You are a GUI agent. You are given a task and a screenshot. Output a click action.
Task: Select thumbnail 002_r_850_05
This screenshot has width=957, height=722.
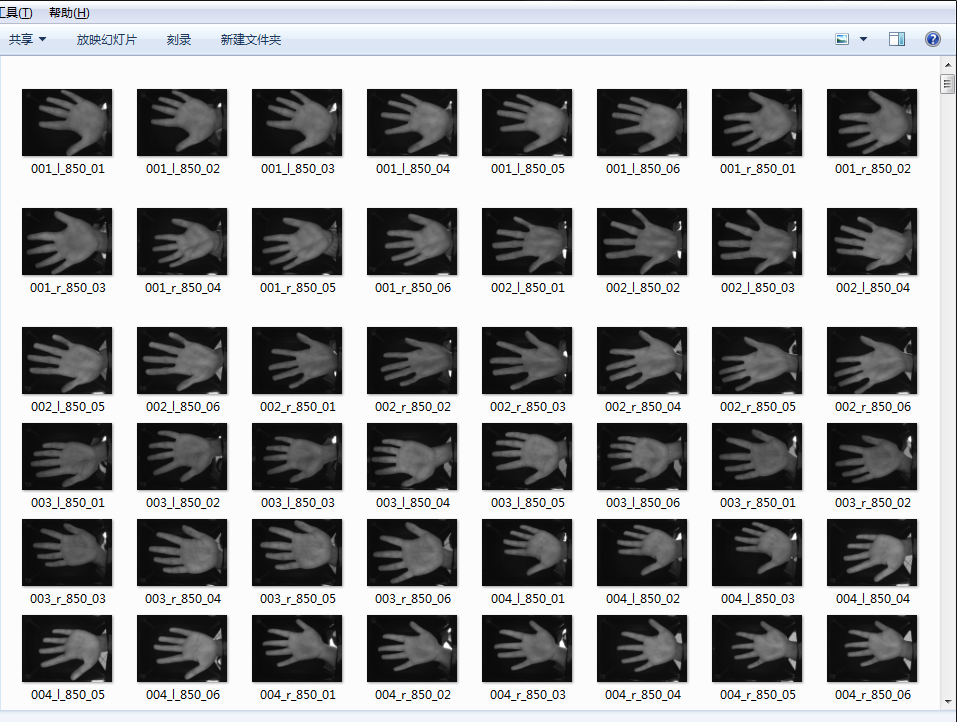[x=757, y=361]
